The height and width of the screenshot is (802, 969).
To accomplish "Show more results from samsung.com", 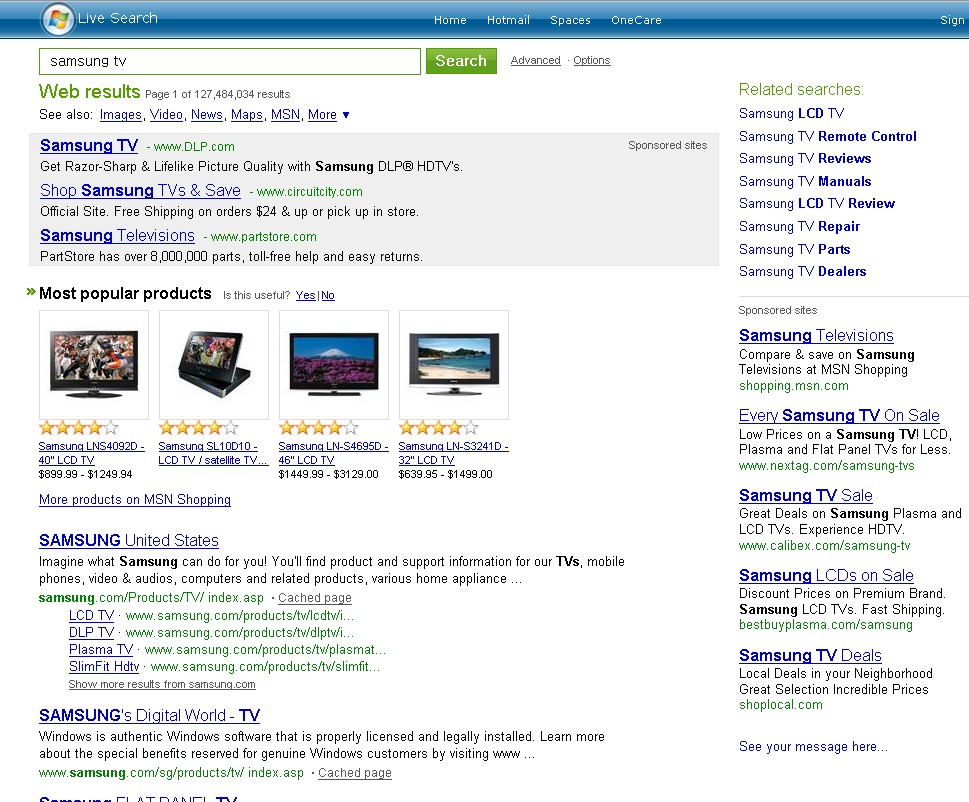I will (162, 684).
